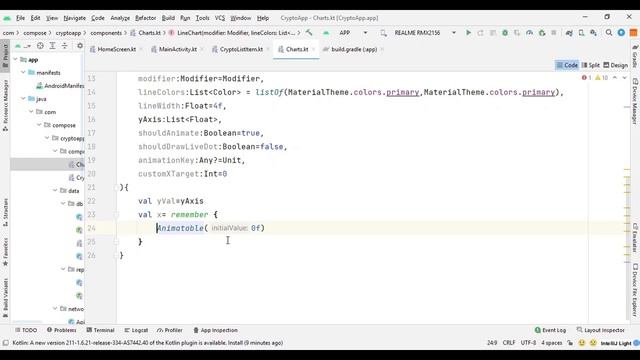Click the Make Project hammer icon
The height and width of the screenshot is (360, 640).
[309, 33]
